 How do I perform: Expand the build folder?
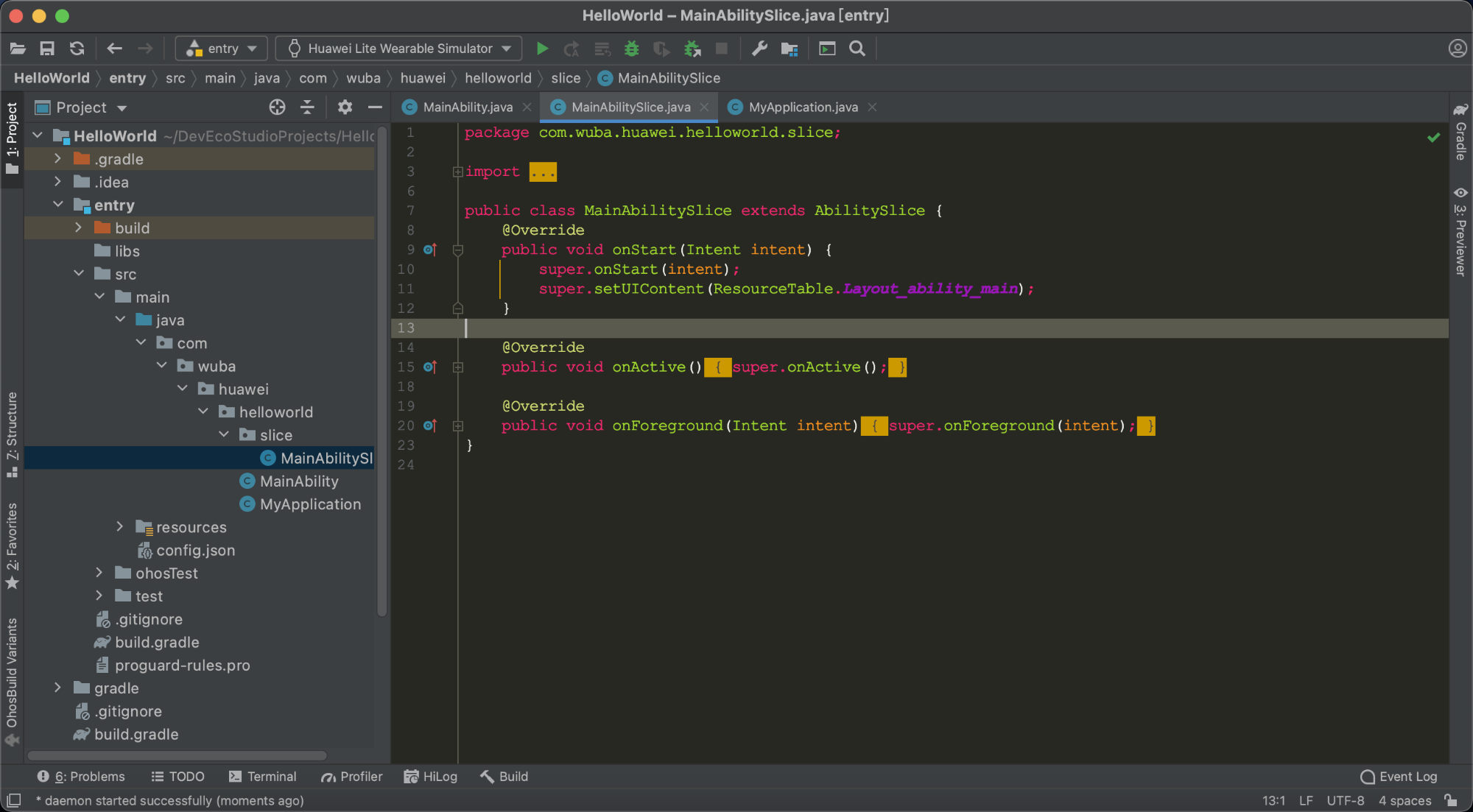pos(78,227)
